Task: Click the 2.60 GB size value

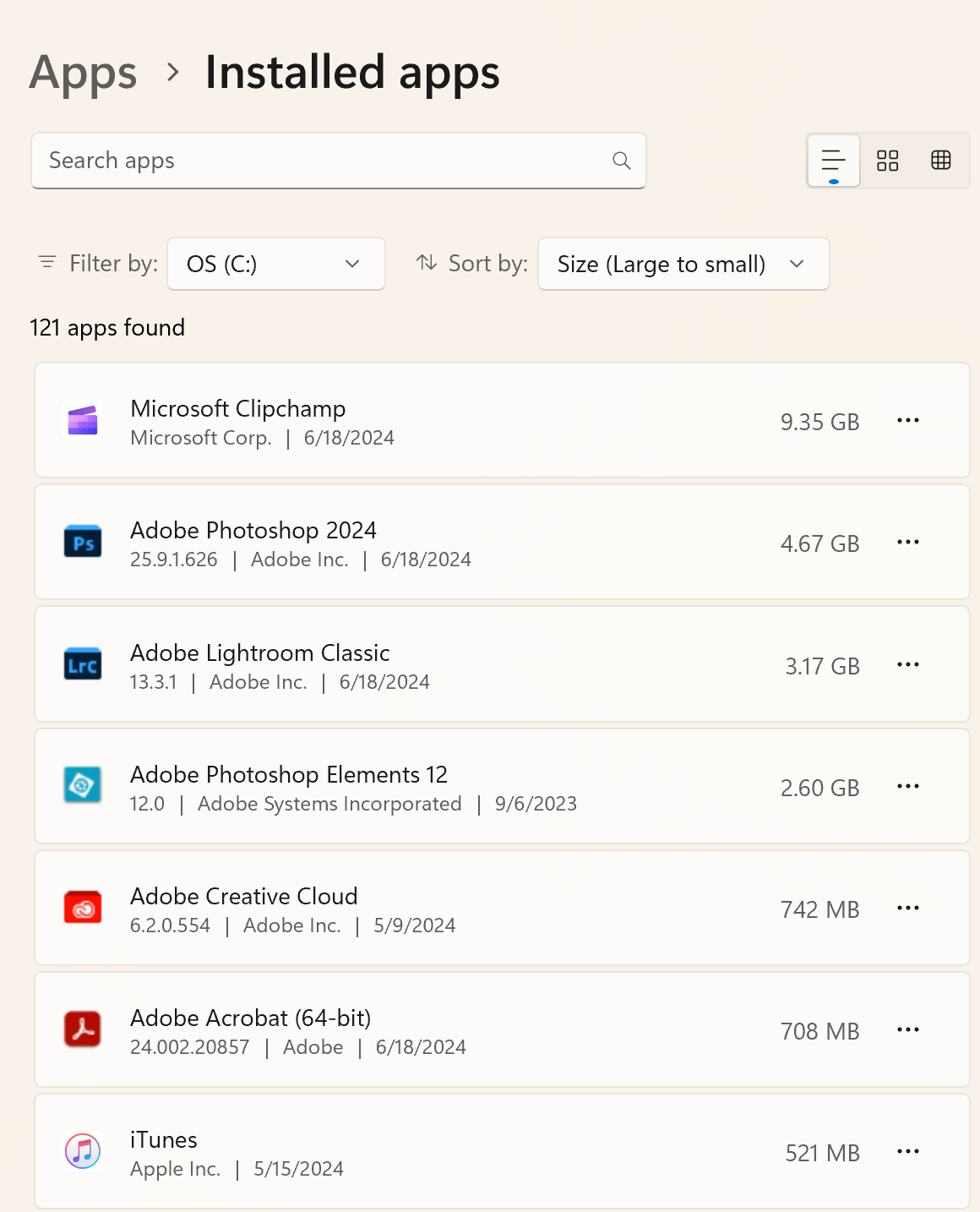Action: coord(819,788)
